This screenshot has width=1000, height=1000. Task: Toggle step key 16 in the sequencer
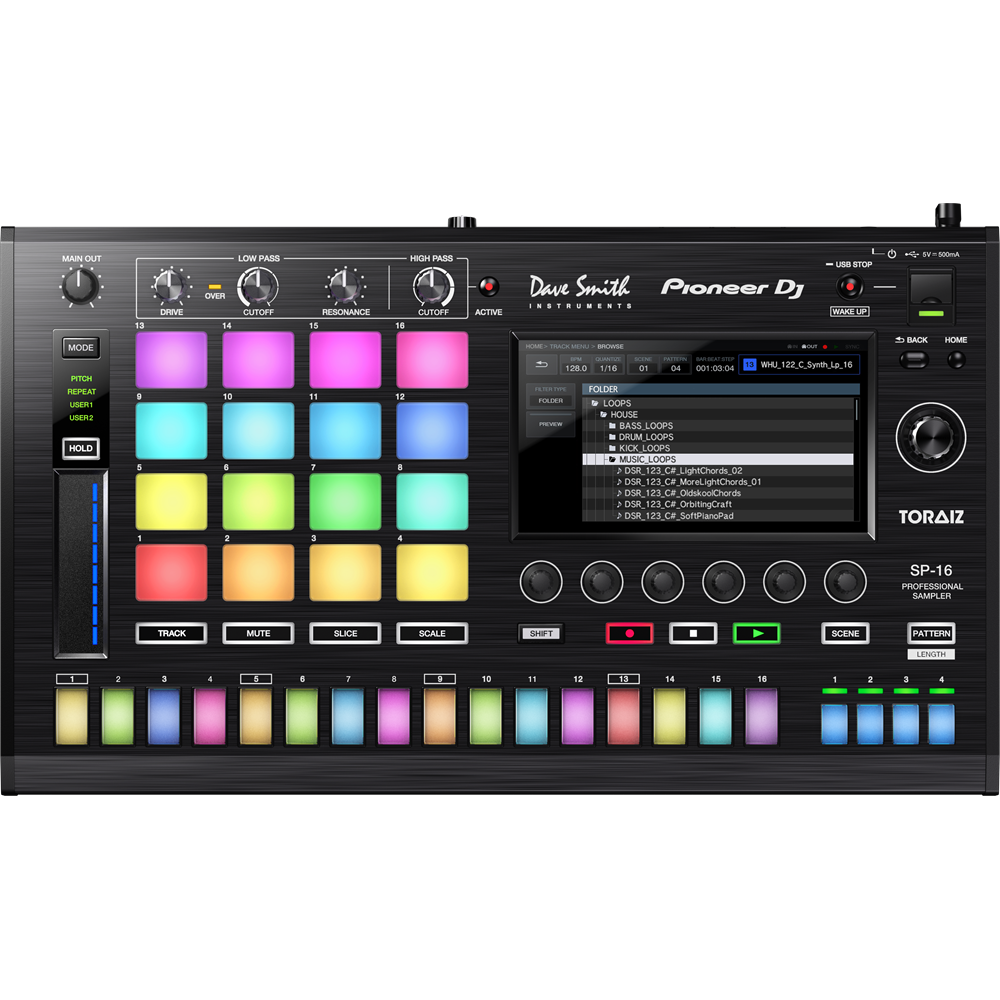(761, 716)
